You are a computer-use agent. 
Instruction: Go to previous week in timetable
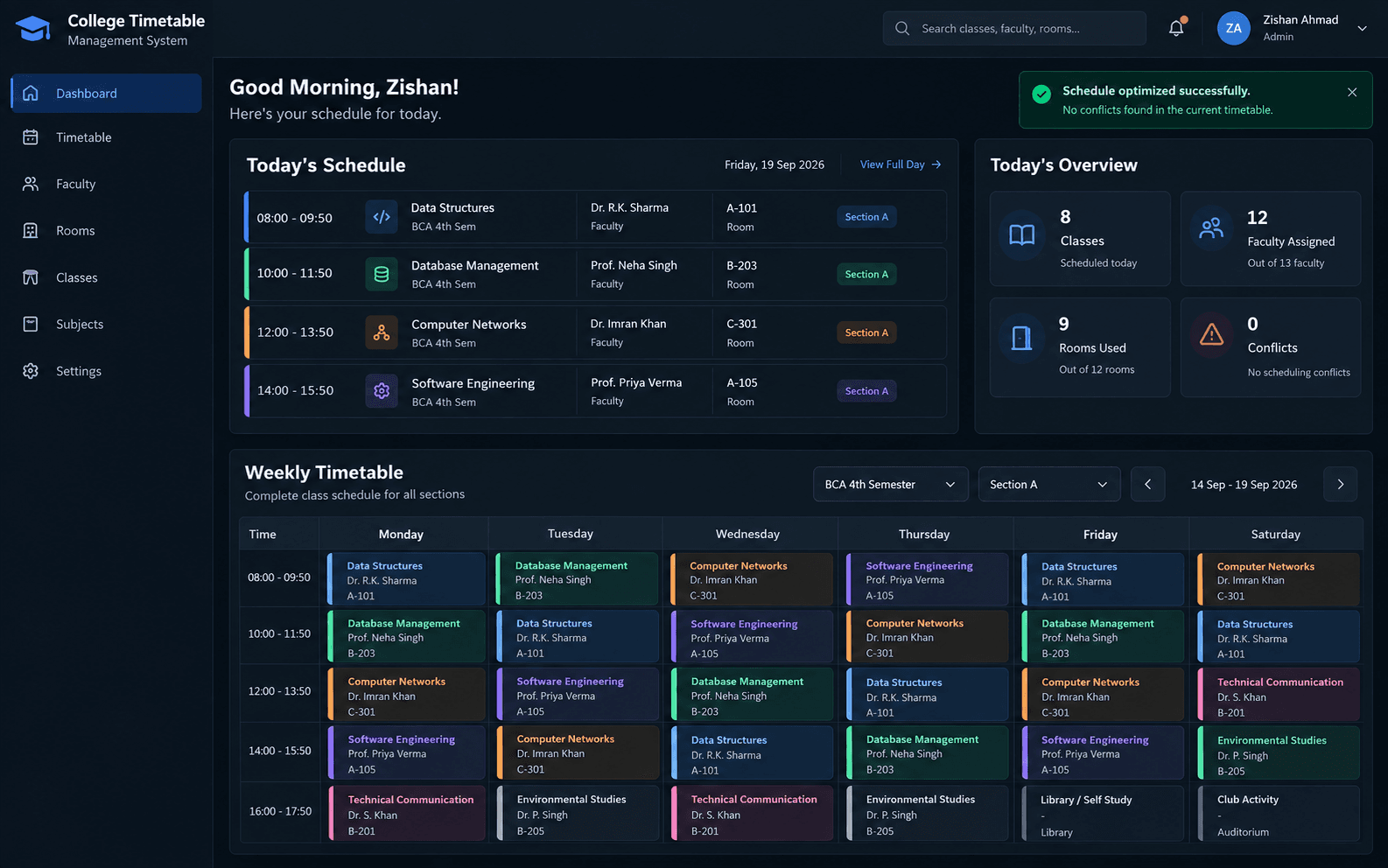(1147, 484)
